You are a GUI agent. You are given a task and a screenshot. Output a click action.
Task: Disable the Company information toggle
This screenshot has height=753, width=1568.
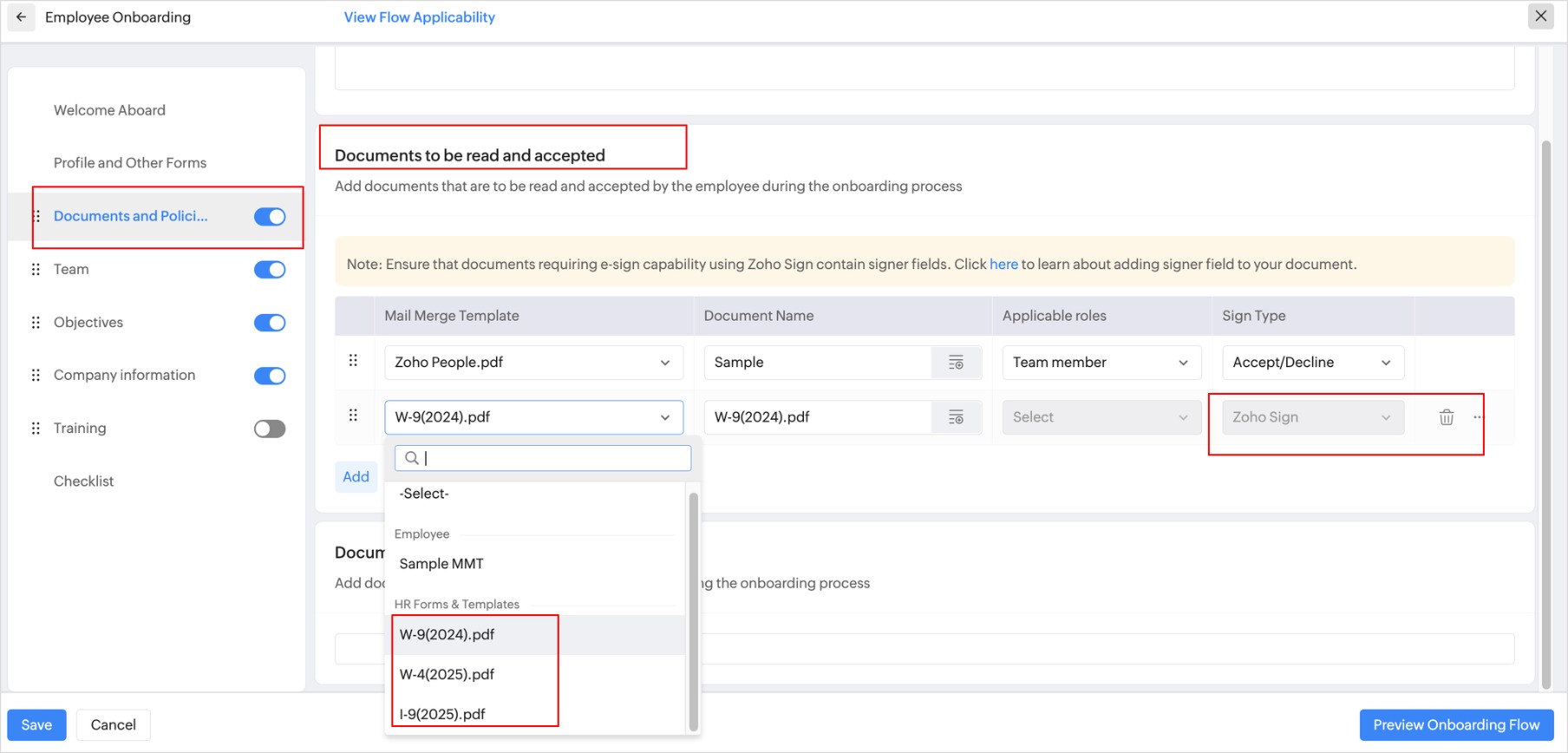click(270, 376)
